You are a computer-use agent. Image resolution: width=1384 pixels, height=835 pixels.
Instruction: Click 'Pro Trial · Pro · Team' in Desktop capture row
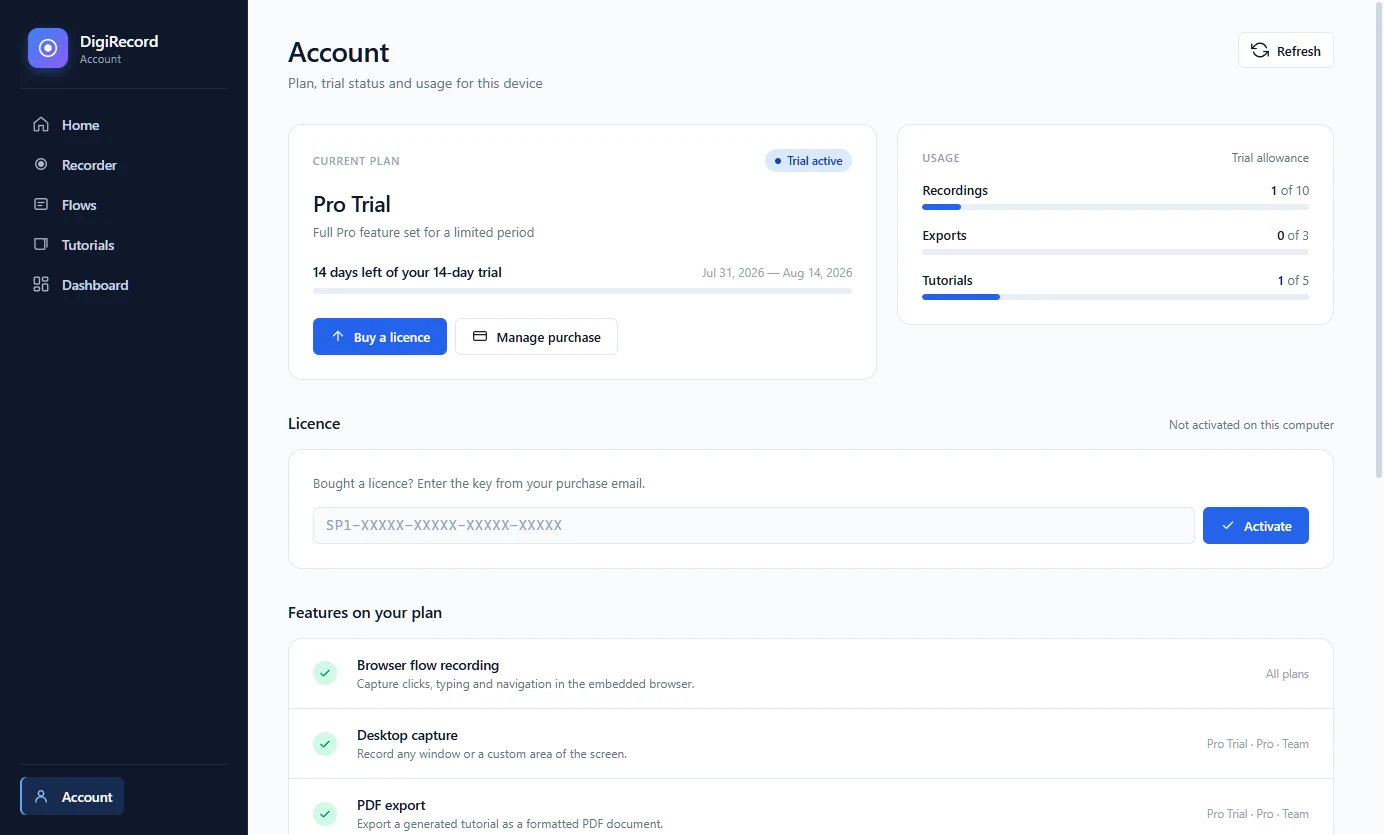coord(1258,744)
